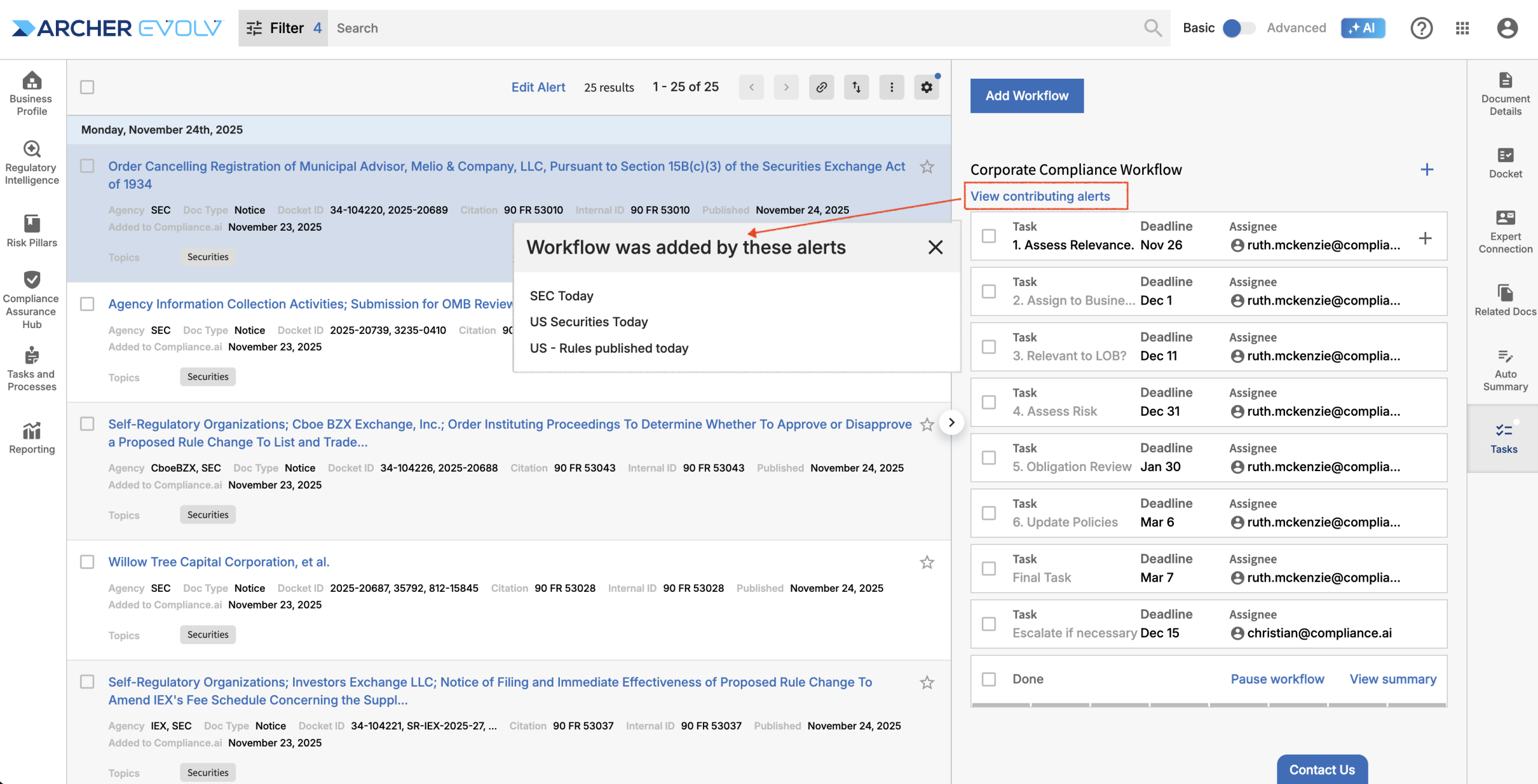Image resolution: width=1538 pixels, height=784 pixels.
Task: Open the Filter dropdown
Action: pyautogui.click(x=283, y=28)
